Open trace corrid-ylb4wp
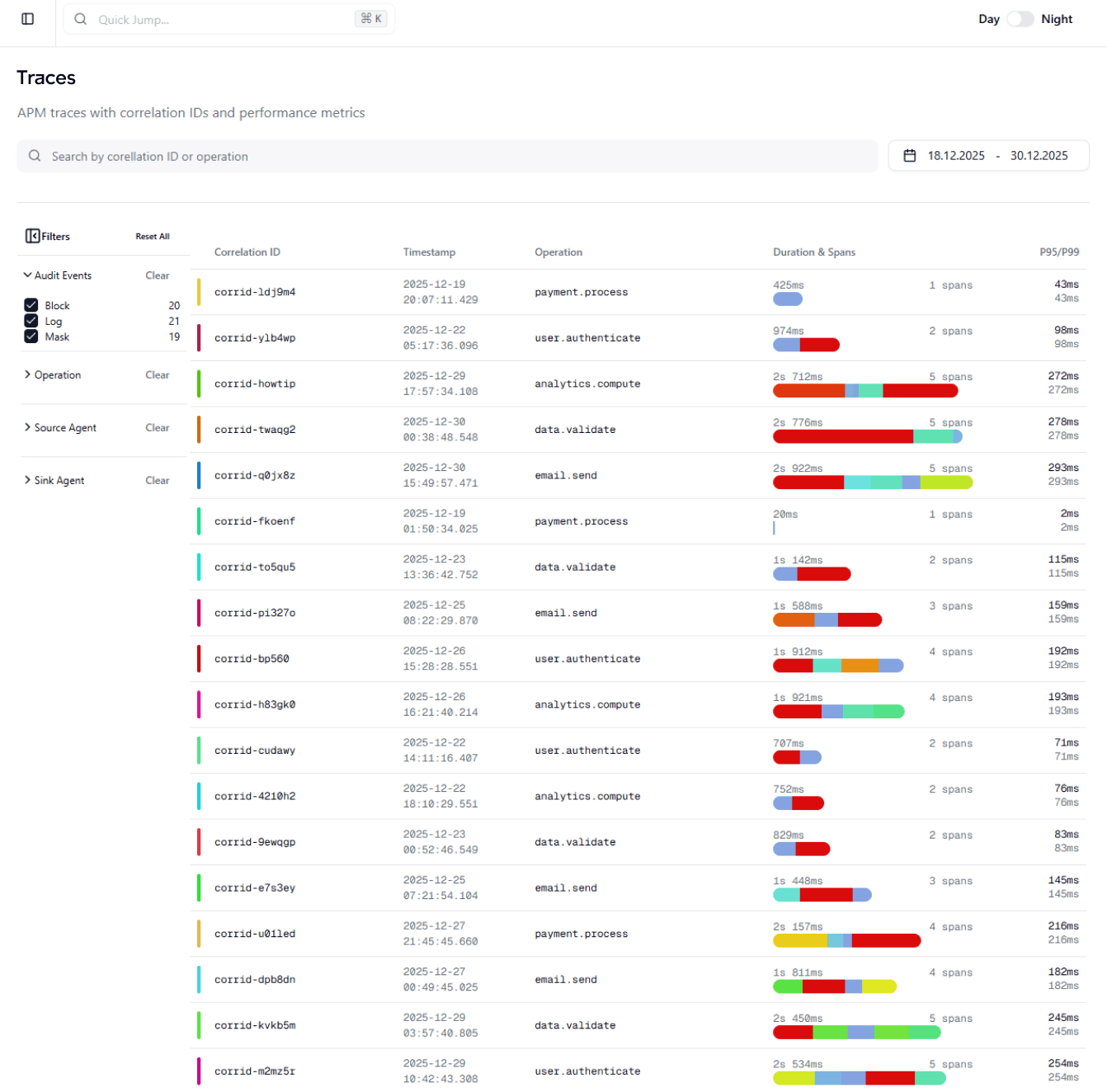Viewport: 1107px width, 1092px height. click(x=255, y=338)
